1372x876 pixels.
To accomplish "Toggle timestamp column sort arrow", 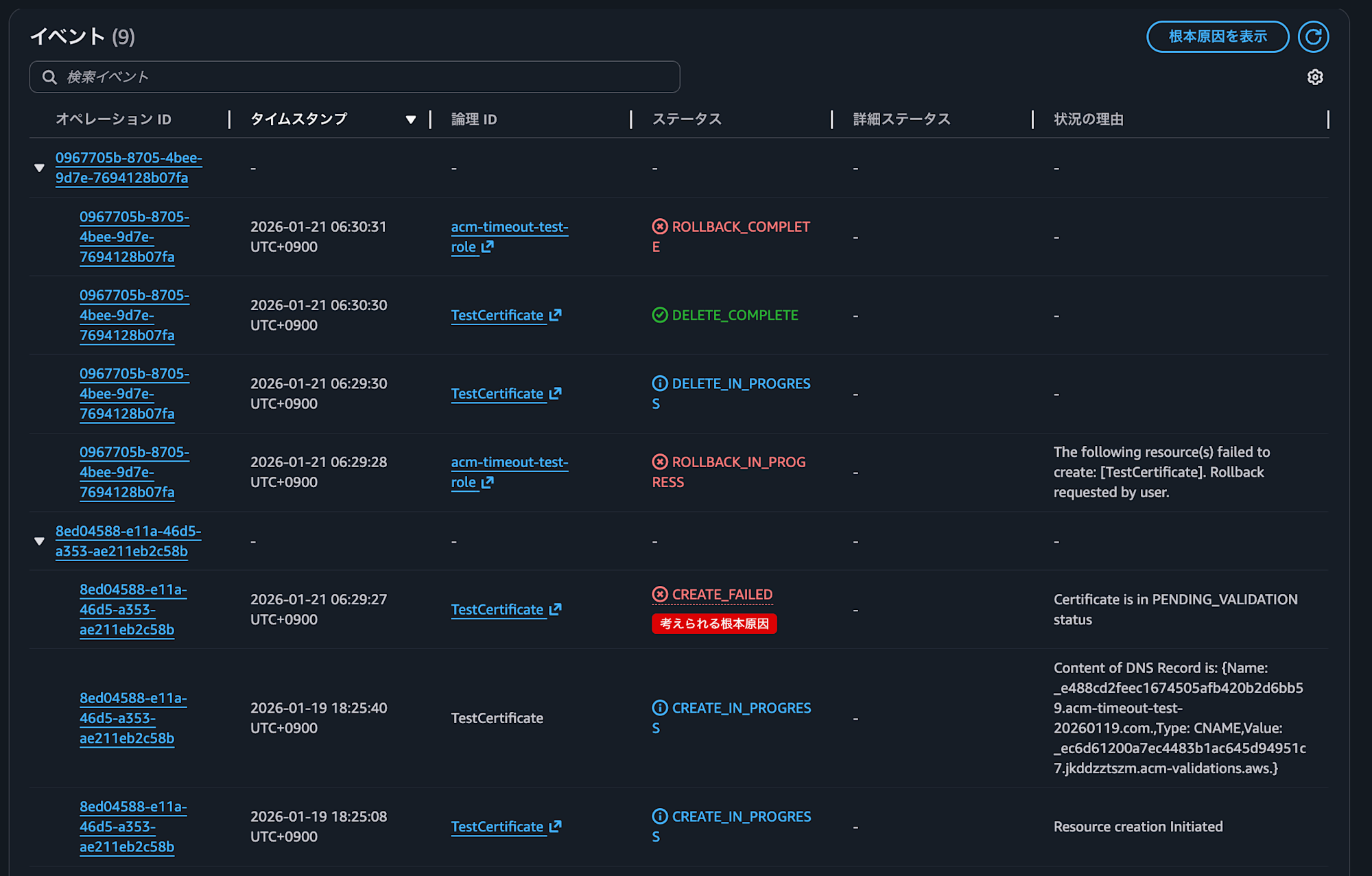I will point(410,119).
